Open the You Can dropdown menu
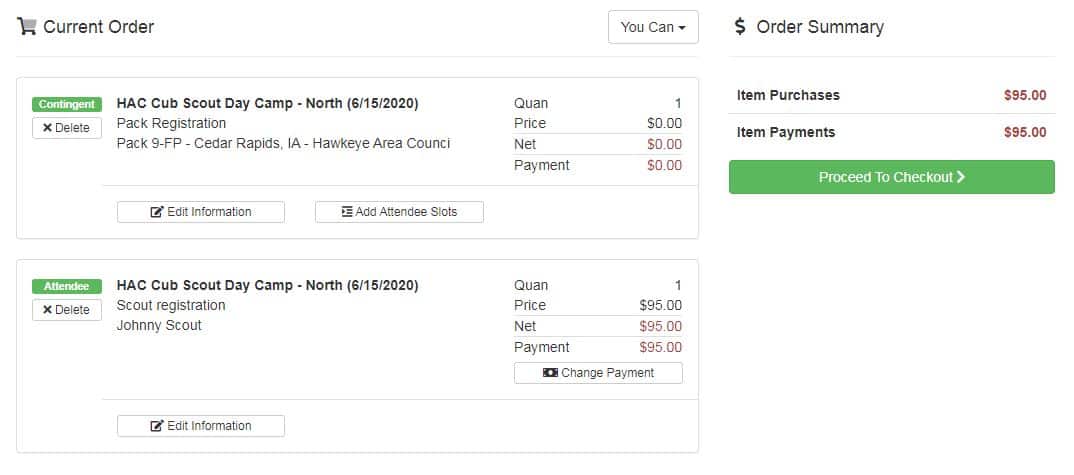The height and width of the screenshot is (475, 1074). 653,27
